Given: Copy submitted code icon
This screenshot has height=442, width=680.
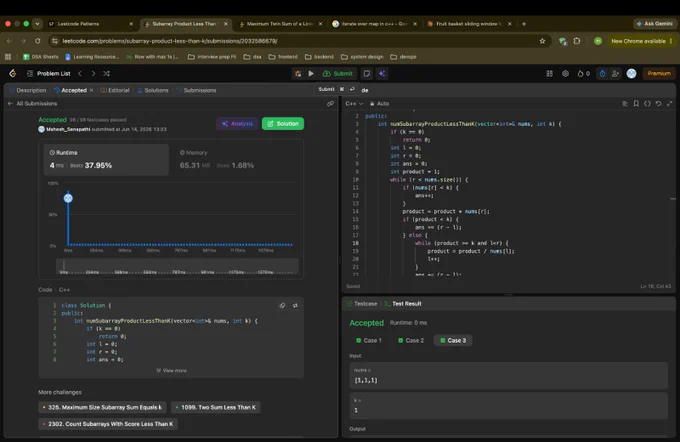Looking at the screenshot, I should coord(282,305).
